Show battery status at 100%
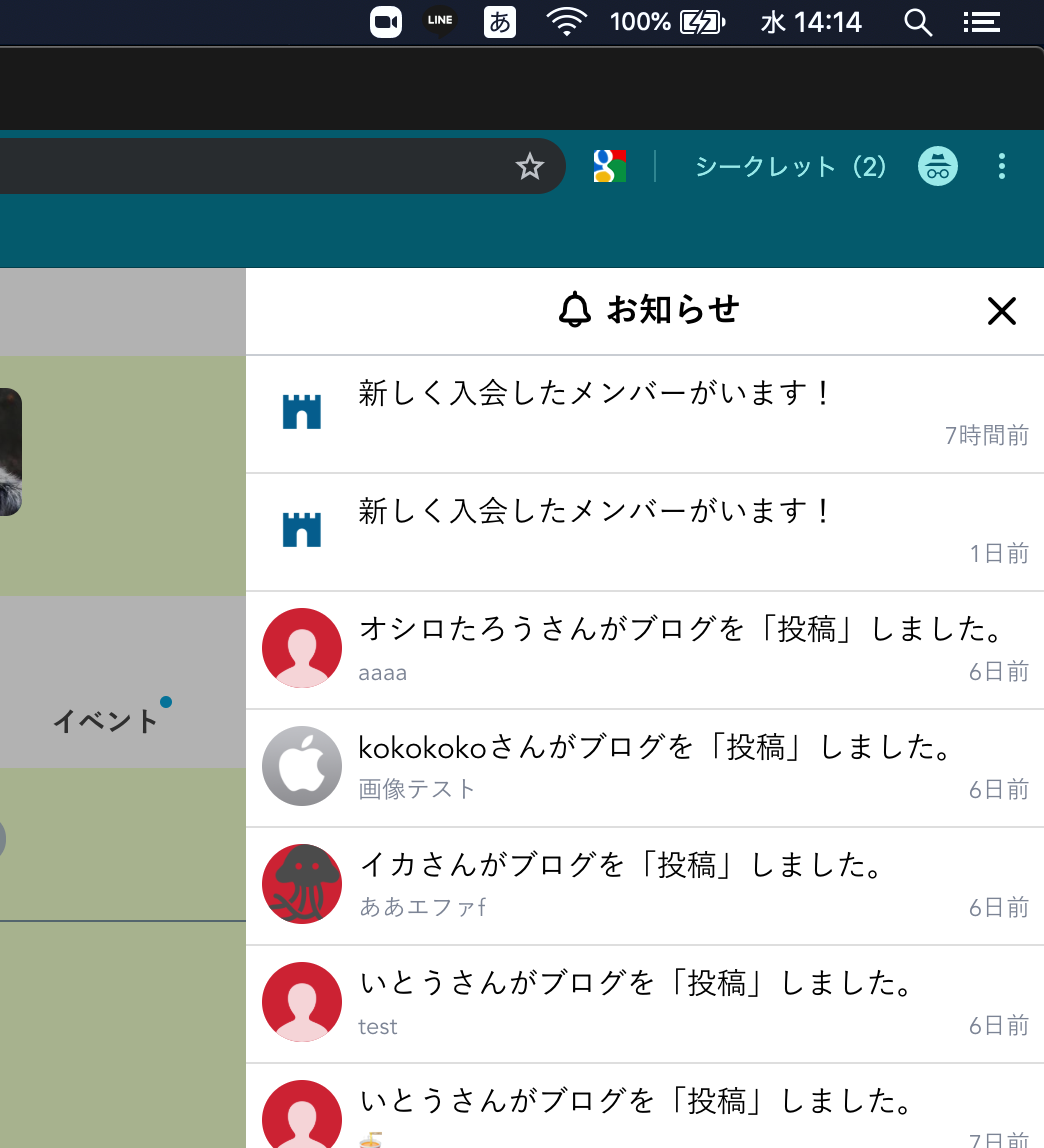 click(x=703, y=22)
